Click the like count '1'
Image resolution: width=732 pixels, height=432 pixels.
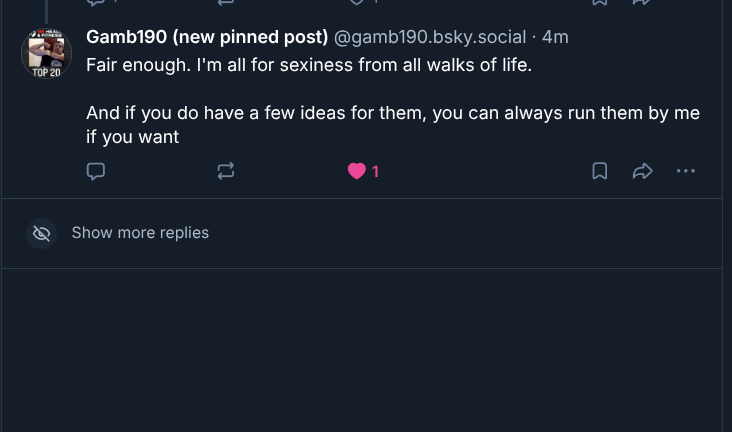375,171
